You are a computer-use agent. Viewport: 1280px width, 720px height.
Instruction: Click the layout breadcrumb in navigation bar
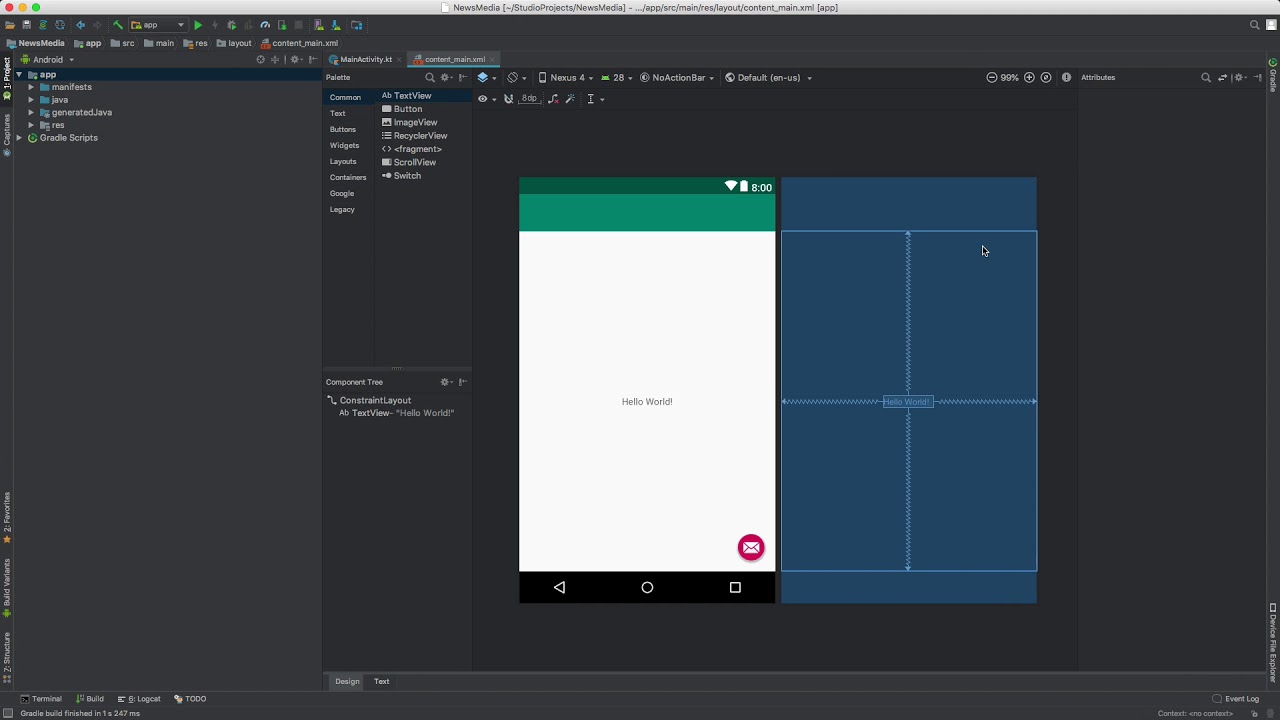234,43
